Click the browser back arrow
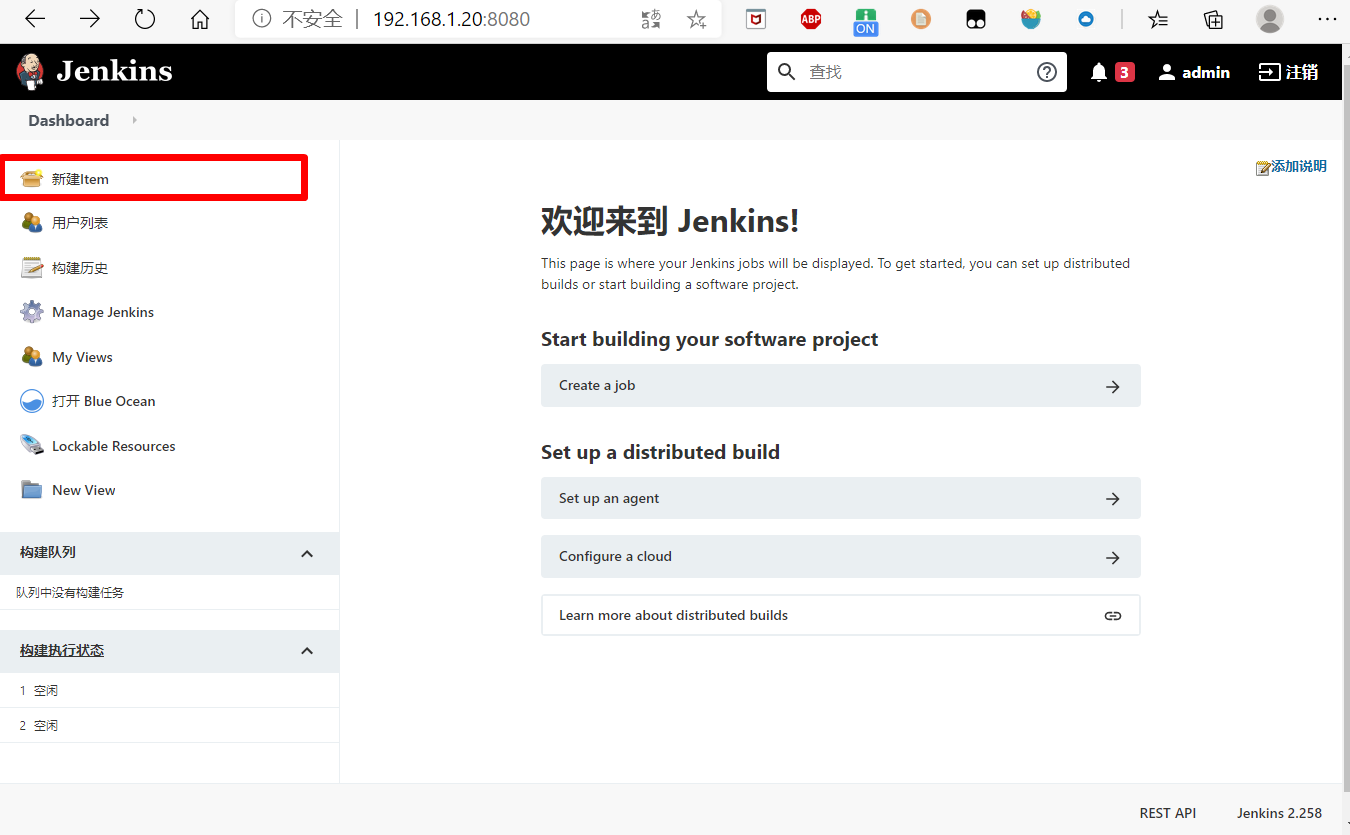The height and width of the screenshot is (835, 1350). [x=35, y=19]
